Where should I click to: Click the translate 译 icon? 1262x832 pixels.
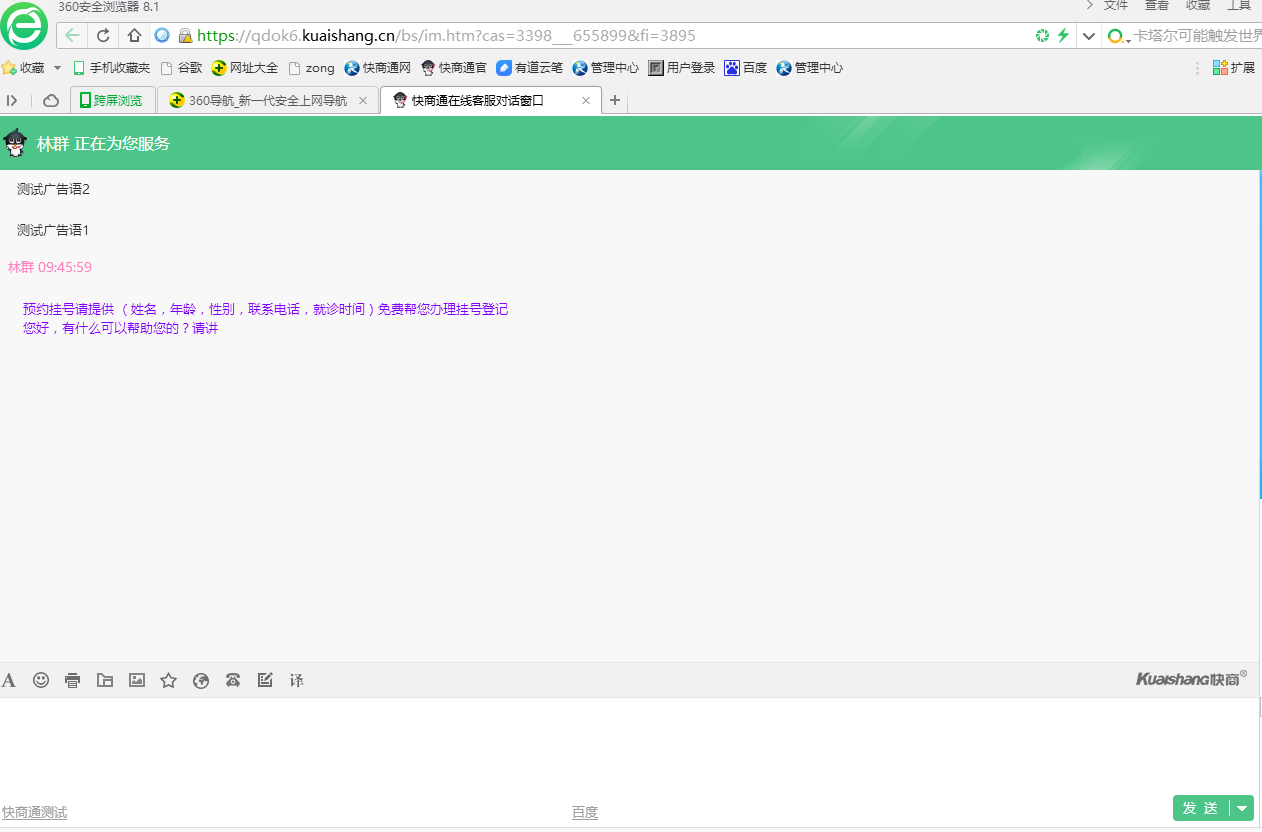click(x=297, y=680)
